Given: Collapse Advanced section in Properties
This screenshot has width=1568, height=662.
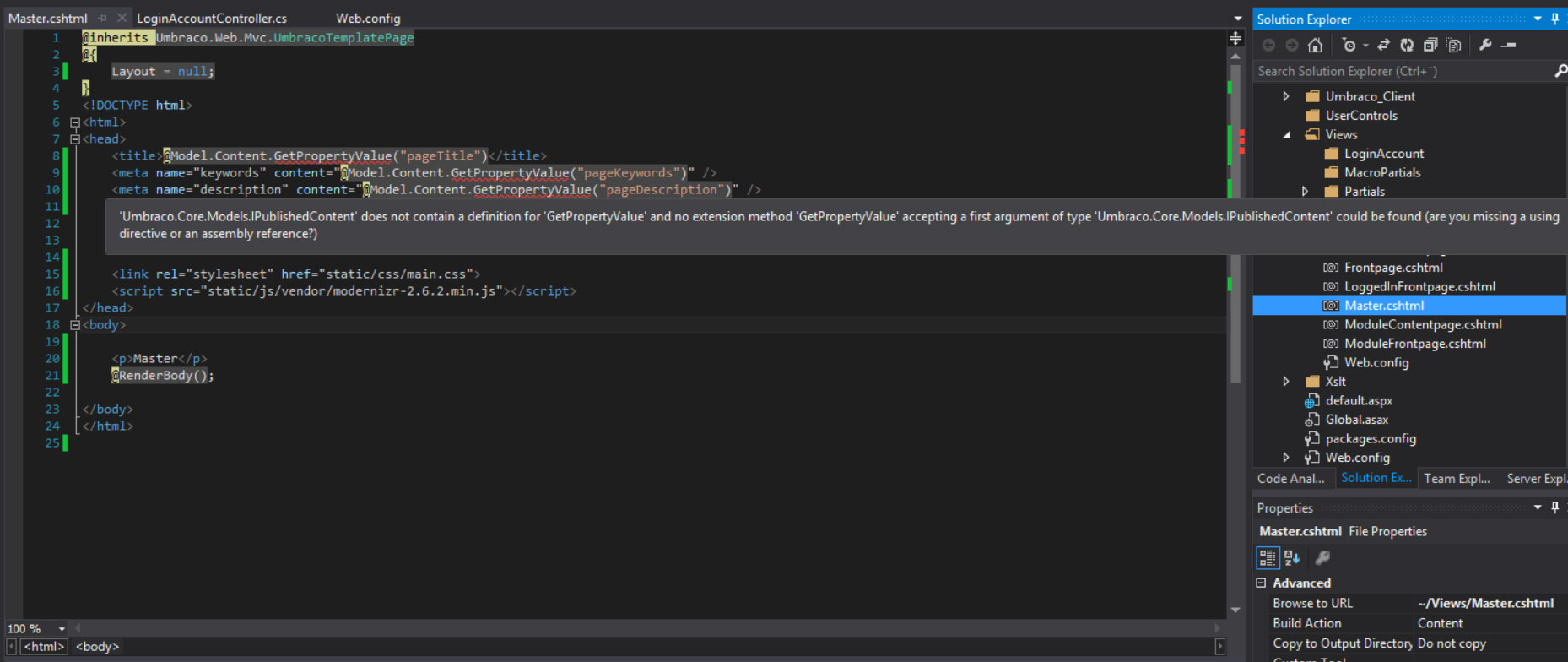Looking at the screenshot, I should (1261, 583).
